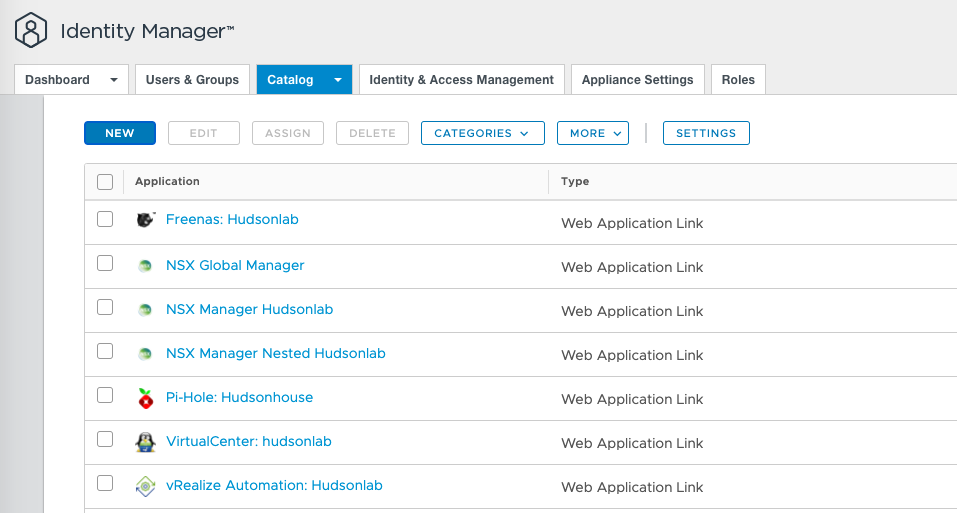
Task: Click the VirtualCenter penguin icon
Action: pyautogui.click(x=145, y=442)
